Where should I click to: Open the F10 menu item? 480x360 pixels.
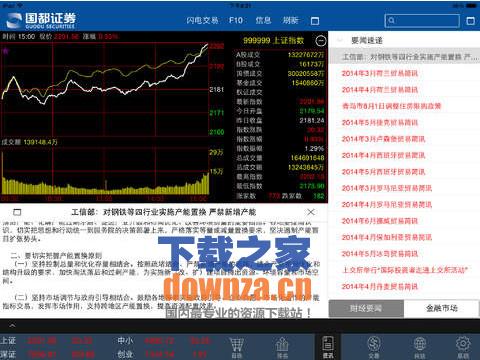coord(236,21)
